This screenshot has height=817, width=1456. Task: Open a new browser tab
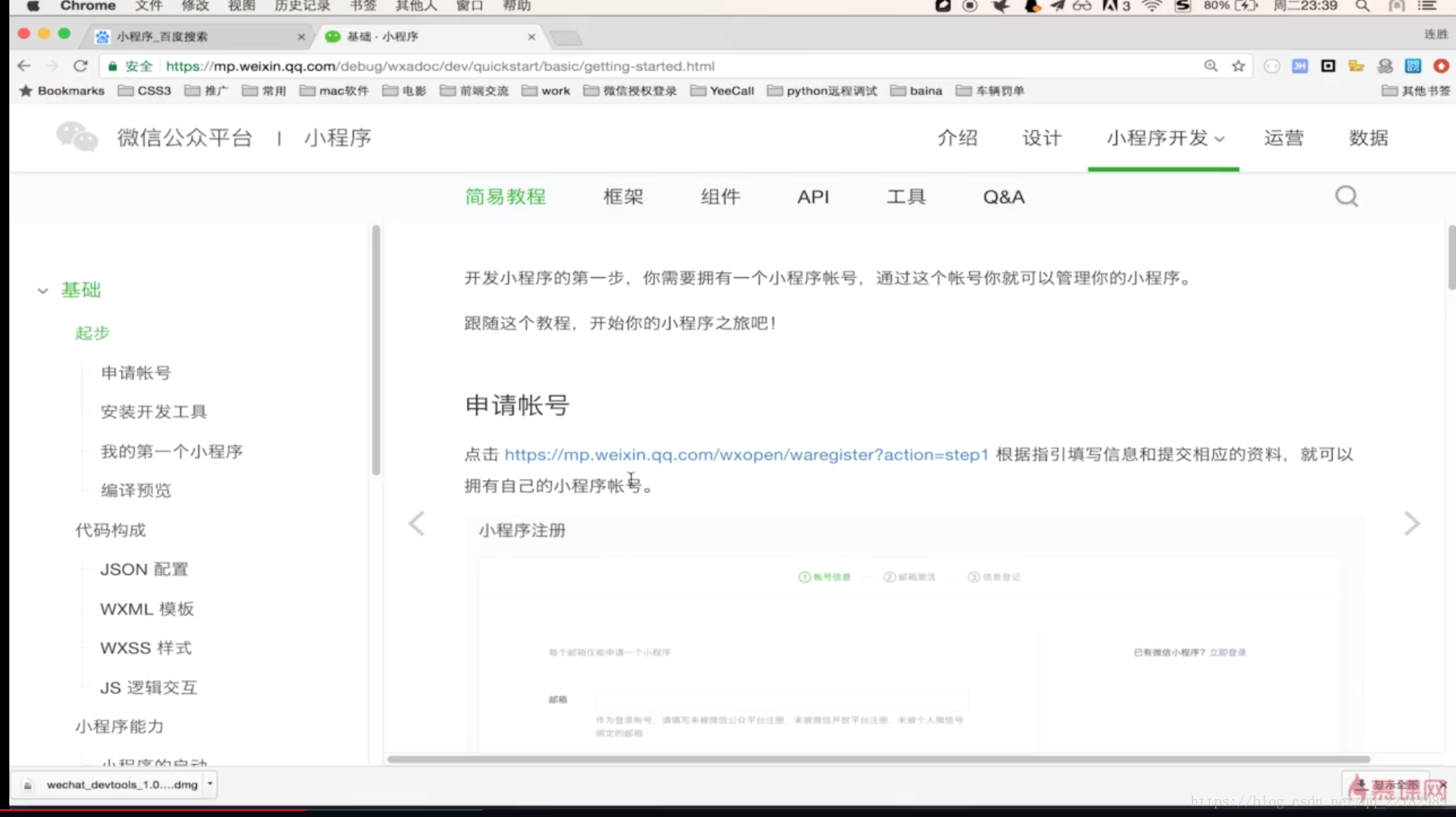[567, 37]
